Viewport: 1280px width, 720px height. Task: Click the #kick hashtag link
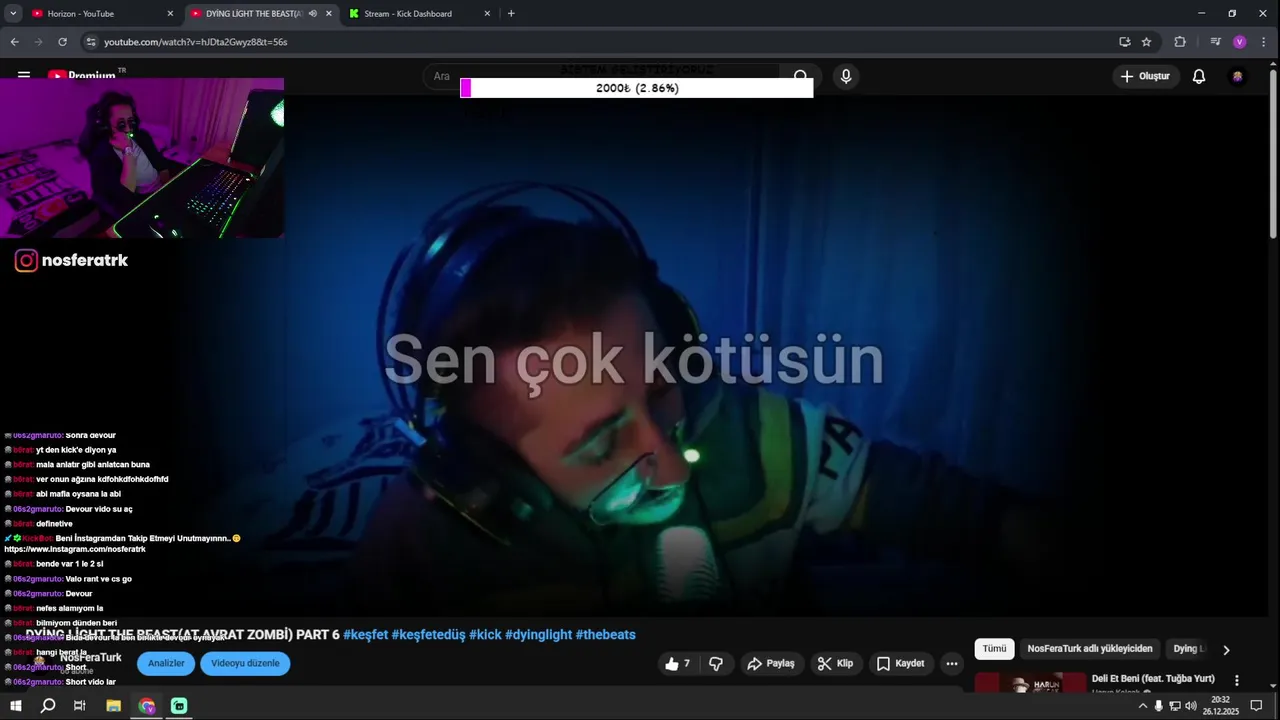click(485, 635)
